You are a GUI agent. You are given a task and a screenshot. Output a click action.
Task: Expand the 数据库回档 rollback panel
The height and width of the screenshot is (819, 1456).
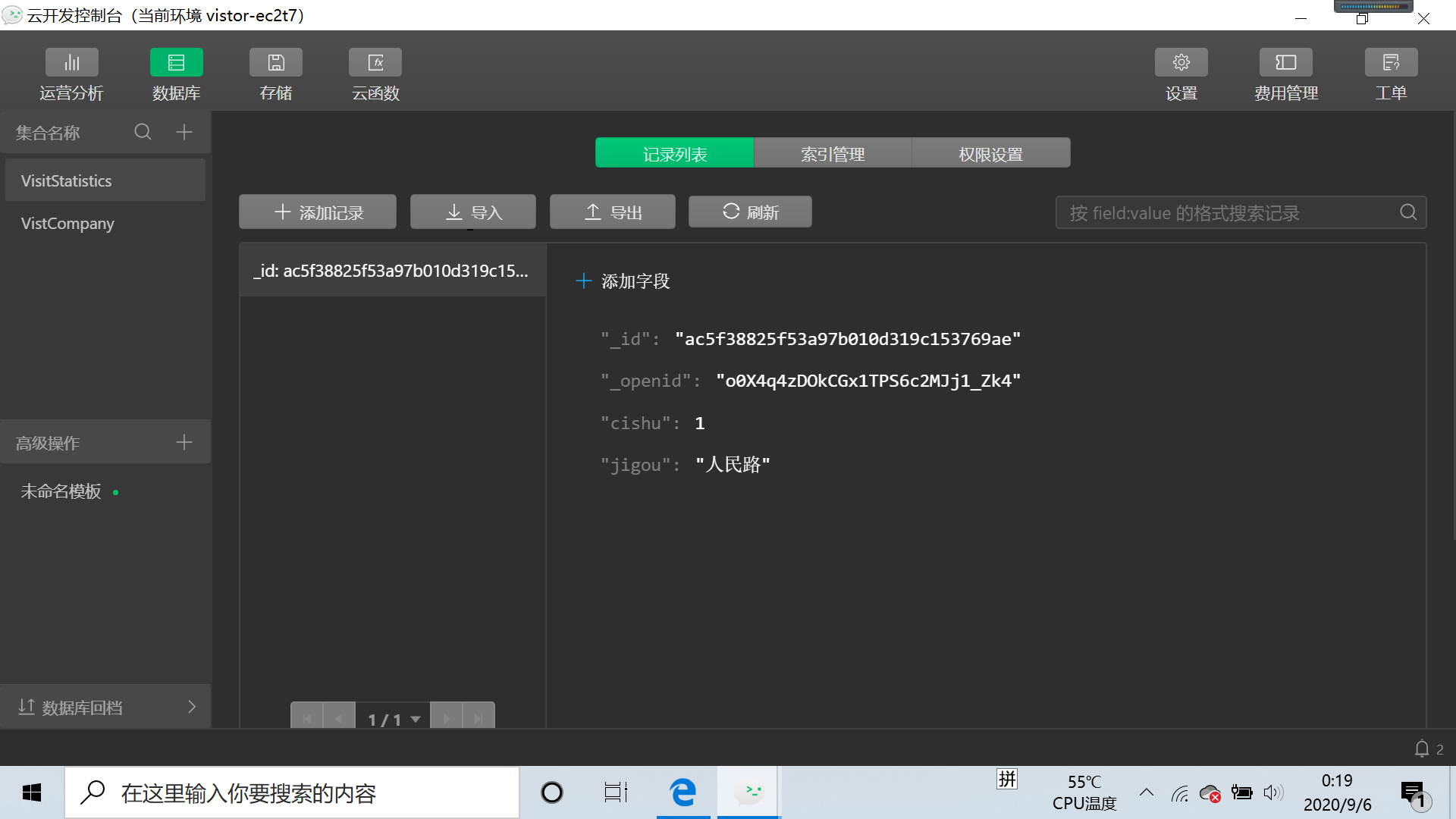click(x=106, y=707)
